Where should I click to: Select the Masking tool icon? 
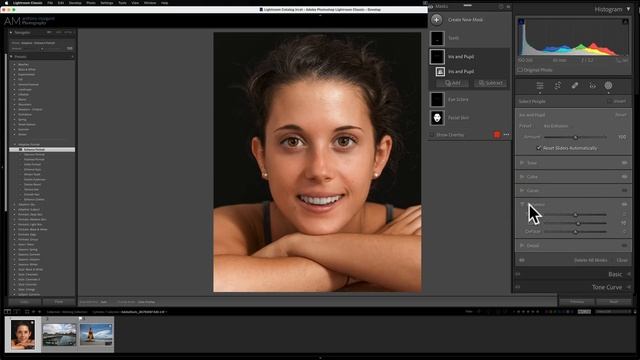click(608, 85)
